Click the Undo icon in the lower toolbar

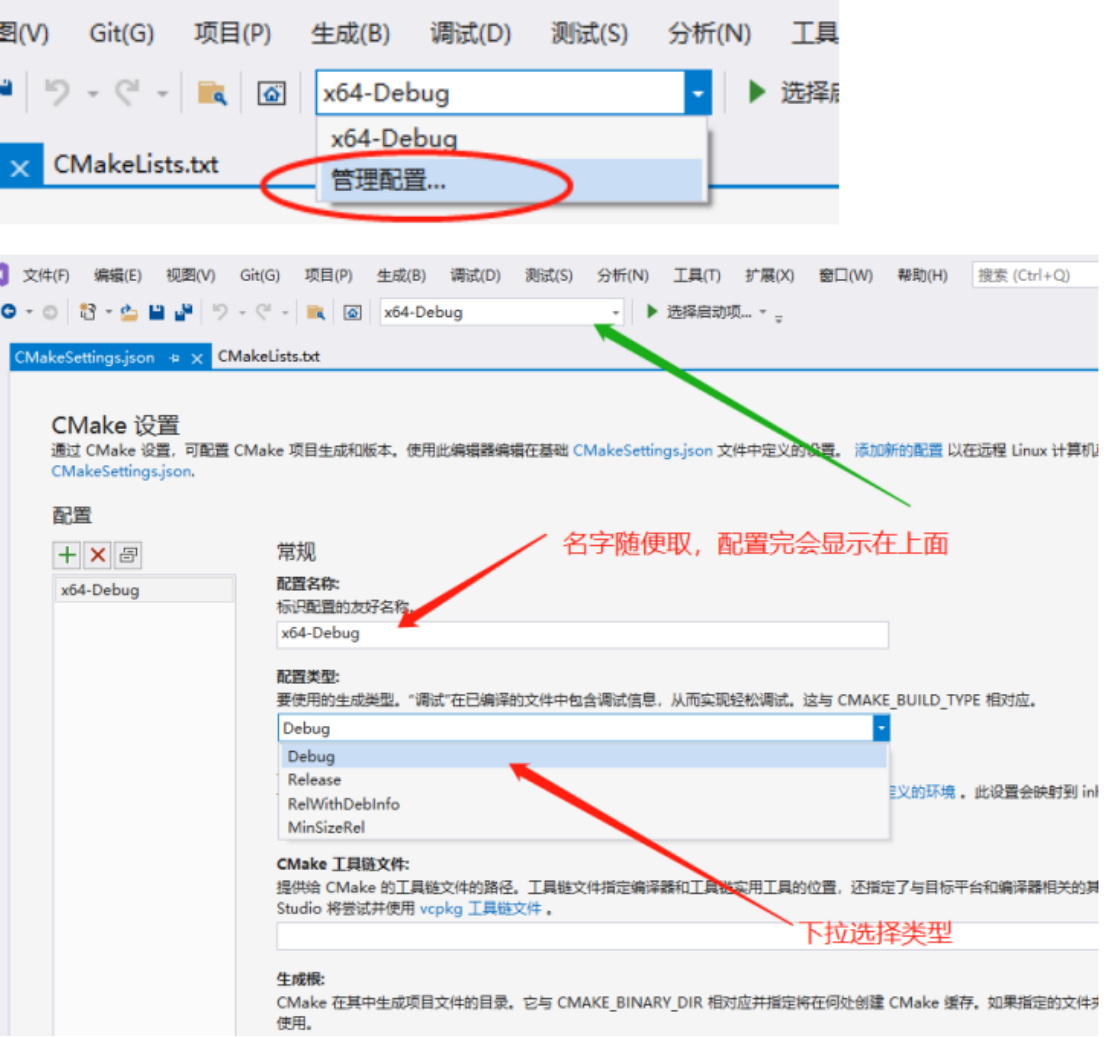(220, 311)
